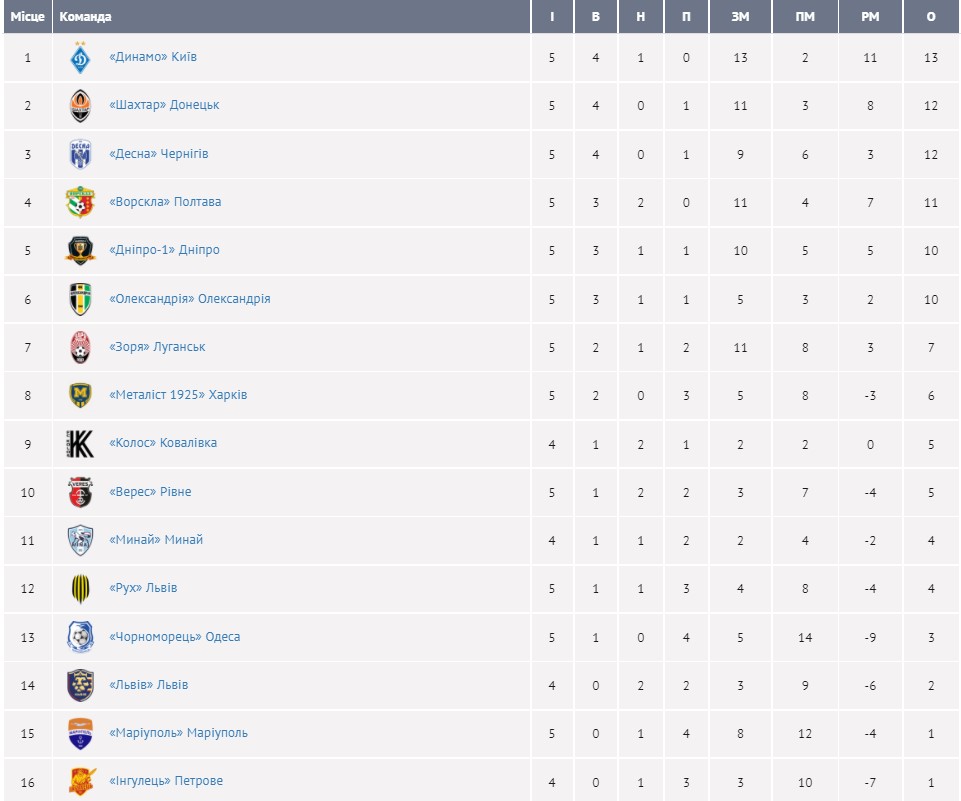Click the Chornomorets Odesa club emblem

coord(80,637)
